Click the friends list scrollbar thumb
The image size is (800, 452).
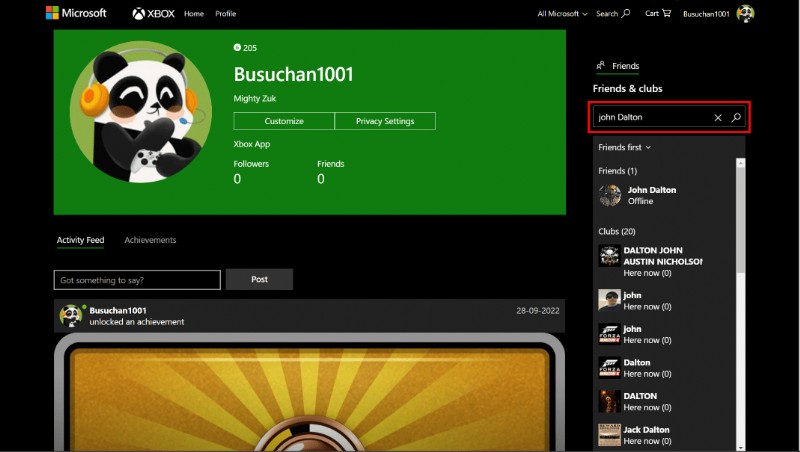pyautogui.click(x=741, y=220)
